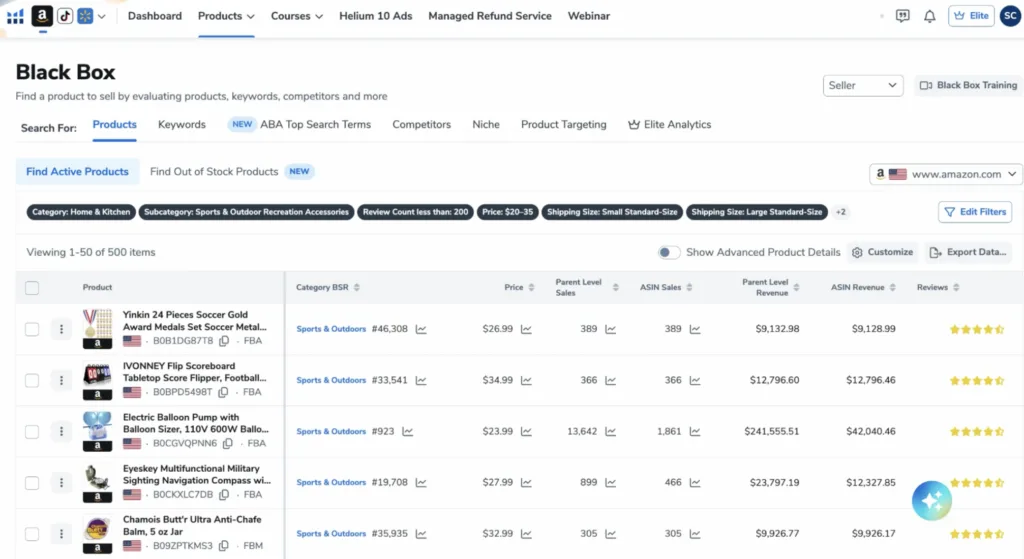Open Helium 10 Ads
The width and height of the screenshot is (1024, 559).
[376, 16]
